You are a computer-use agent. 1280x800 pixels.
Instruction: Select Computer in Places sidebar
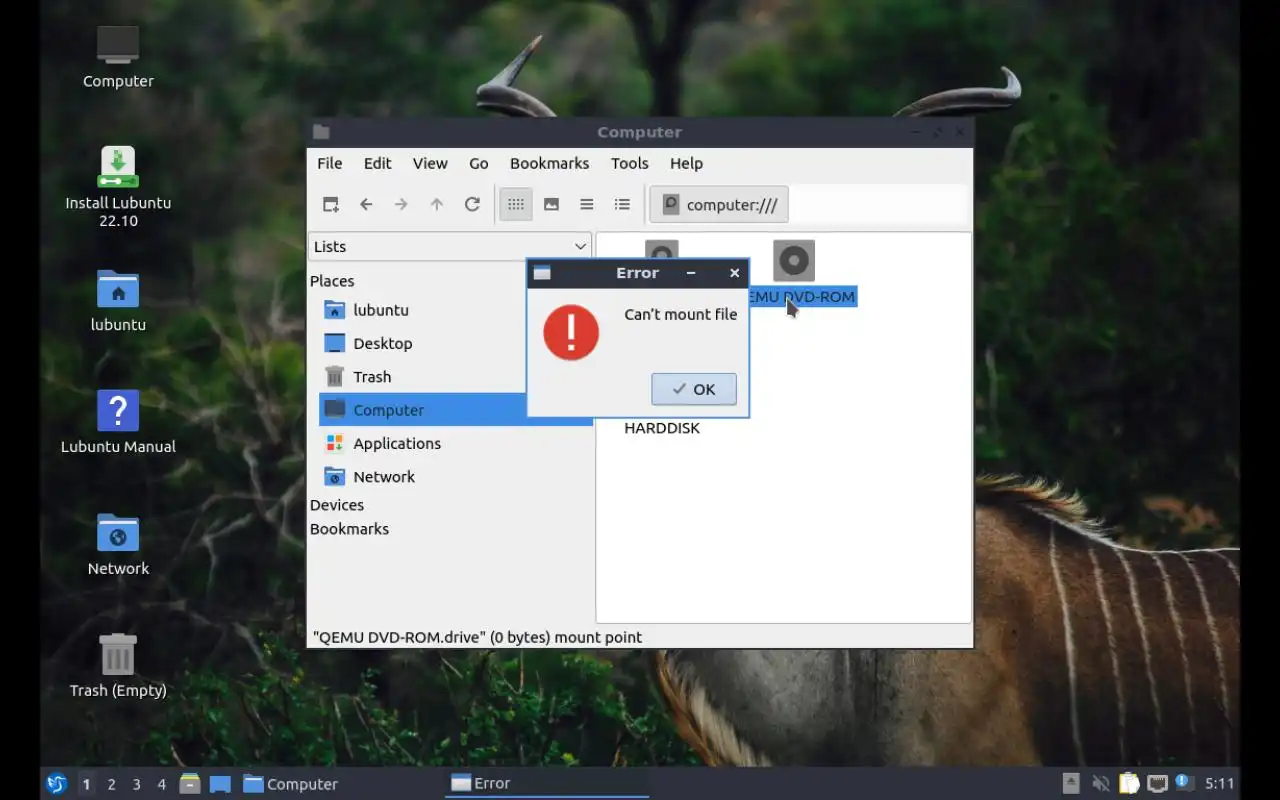(455, 410)
